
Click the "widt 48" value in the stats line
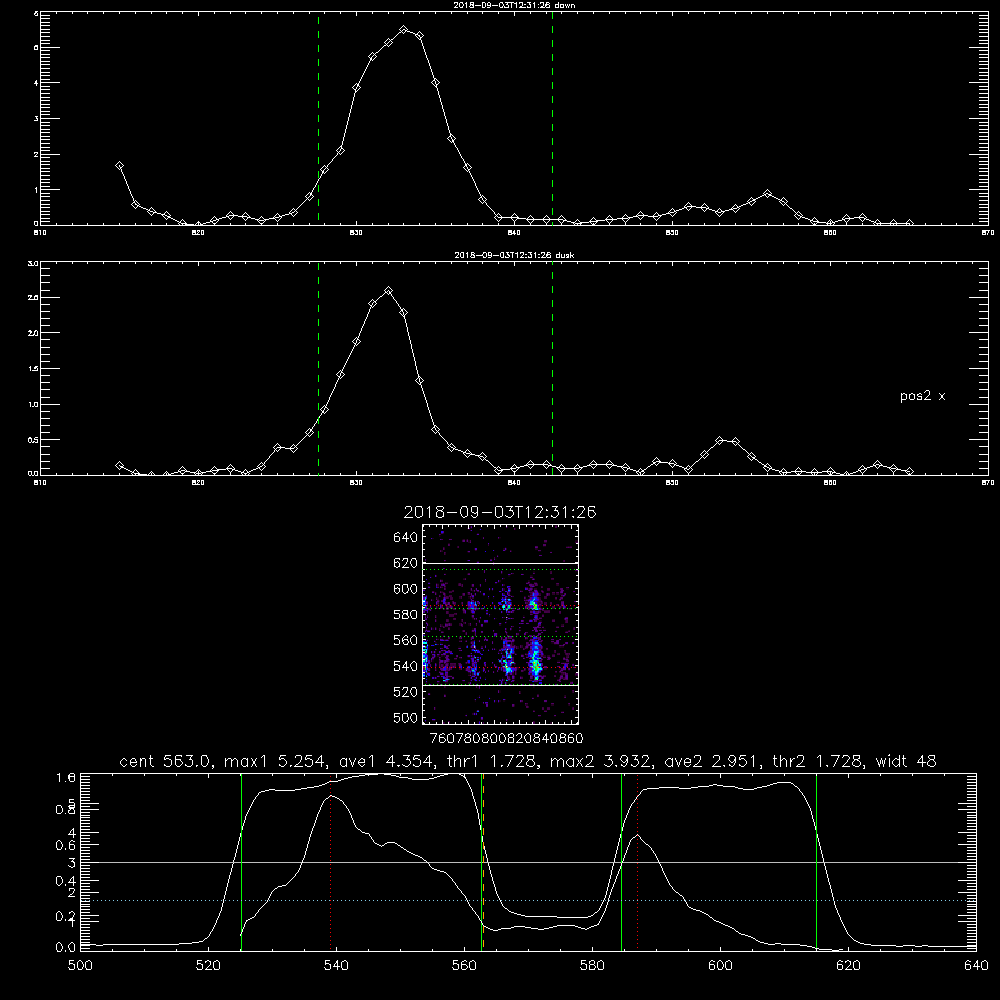click(906, 761)
